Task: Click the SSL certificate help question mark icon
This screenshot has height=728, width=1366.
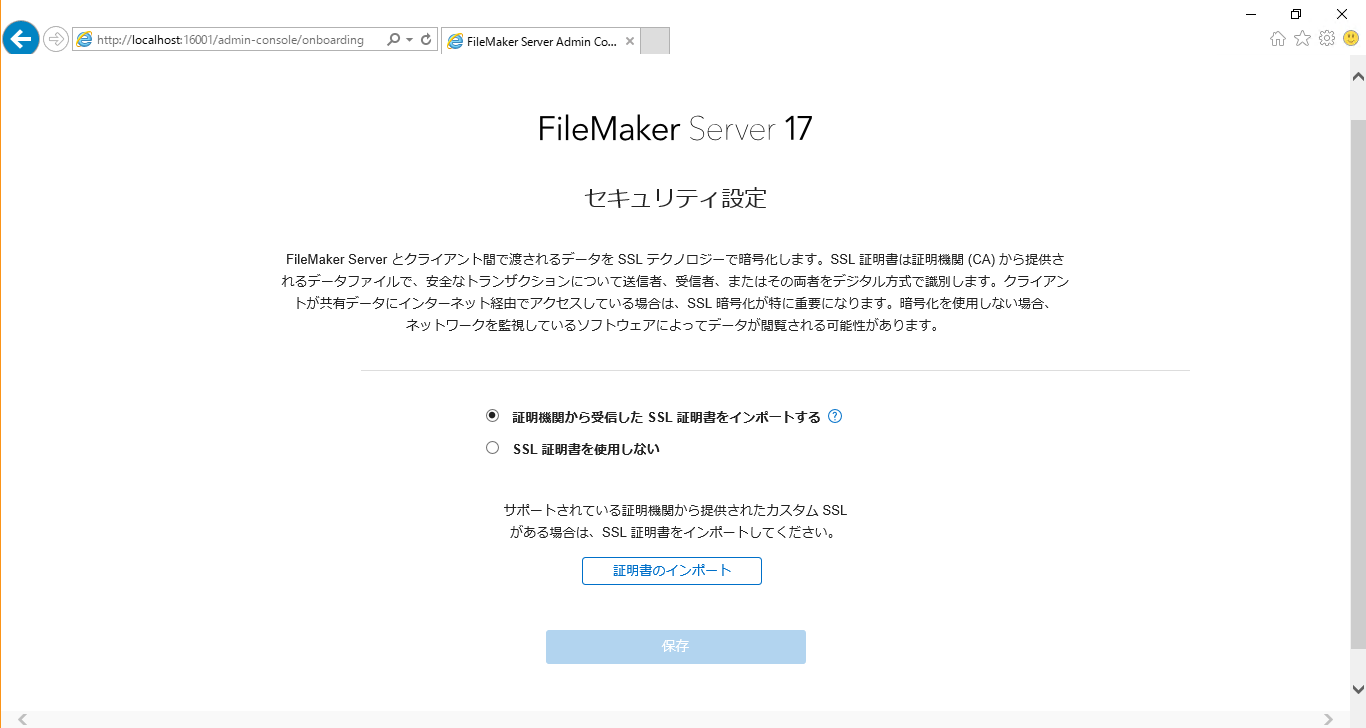Action: coord(835,416)
